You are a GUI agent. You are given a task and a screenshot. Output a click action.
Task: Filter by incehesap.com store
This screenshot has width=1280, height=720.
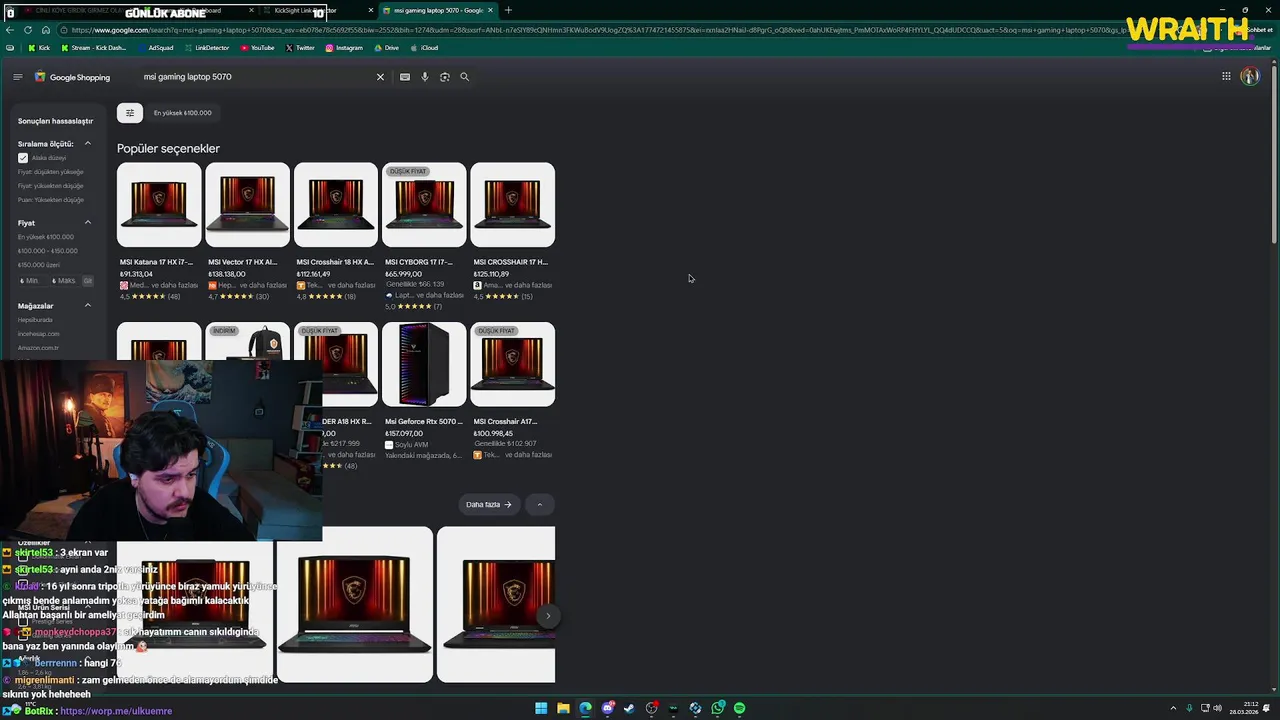point(39,334)
